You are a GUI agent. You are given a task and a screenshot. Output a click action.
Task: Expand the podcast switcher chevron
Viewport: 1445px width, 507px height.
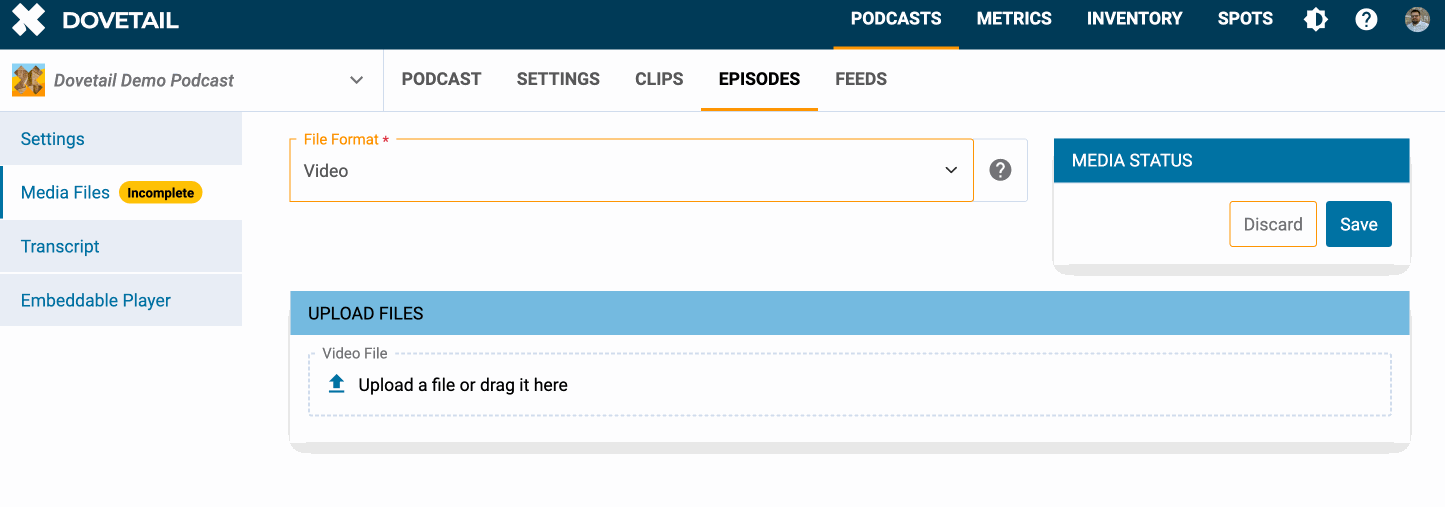pos(356,80)
